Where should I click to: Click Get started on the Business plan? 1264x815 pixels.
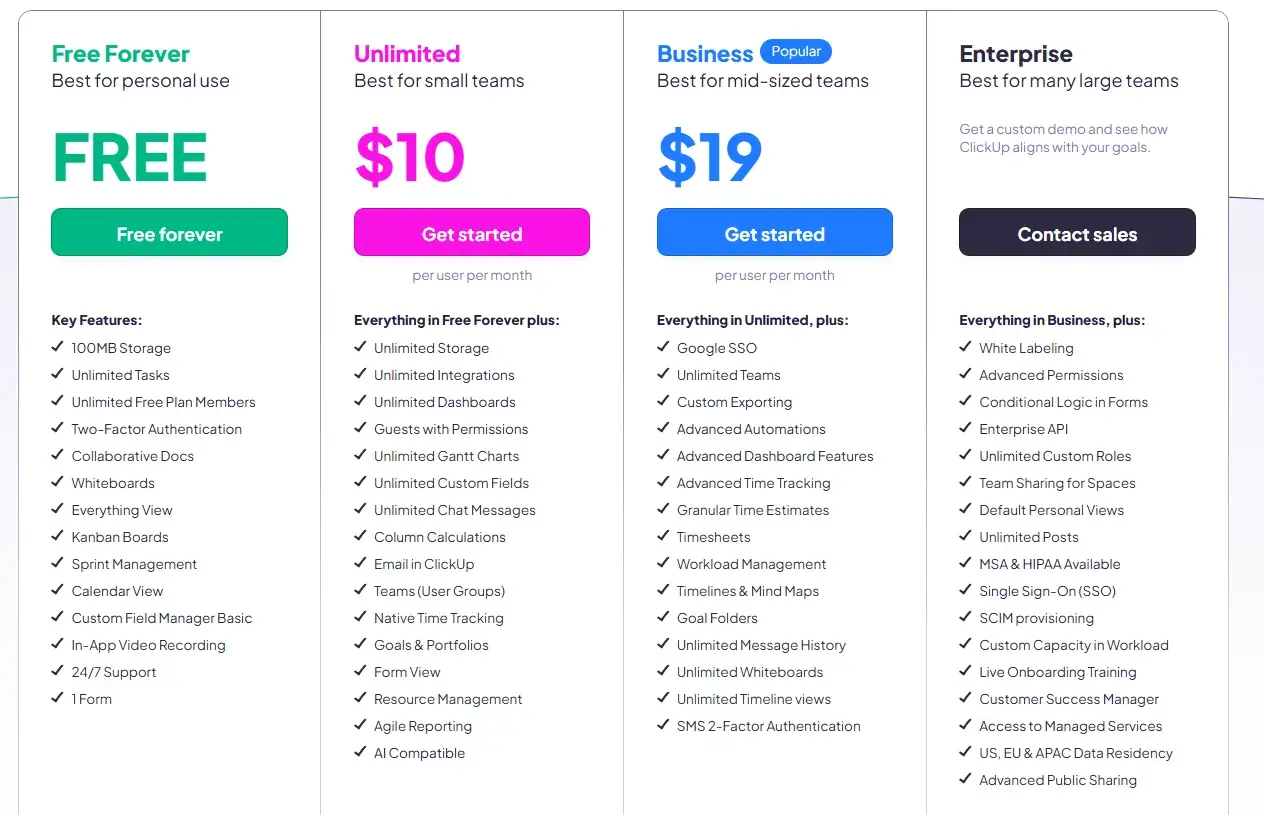point(774,232)
